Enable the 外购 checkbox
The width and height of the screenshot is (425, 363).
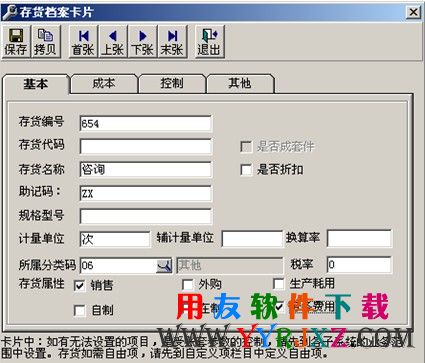[x=188, y=285]
